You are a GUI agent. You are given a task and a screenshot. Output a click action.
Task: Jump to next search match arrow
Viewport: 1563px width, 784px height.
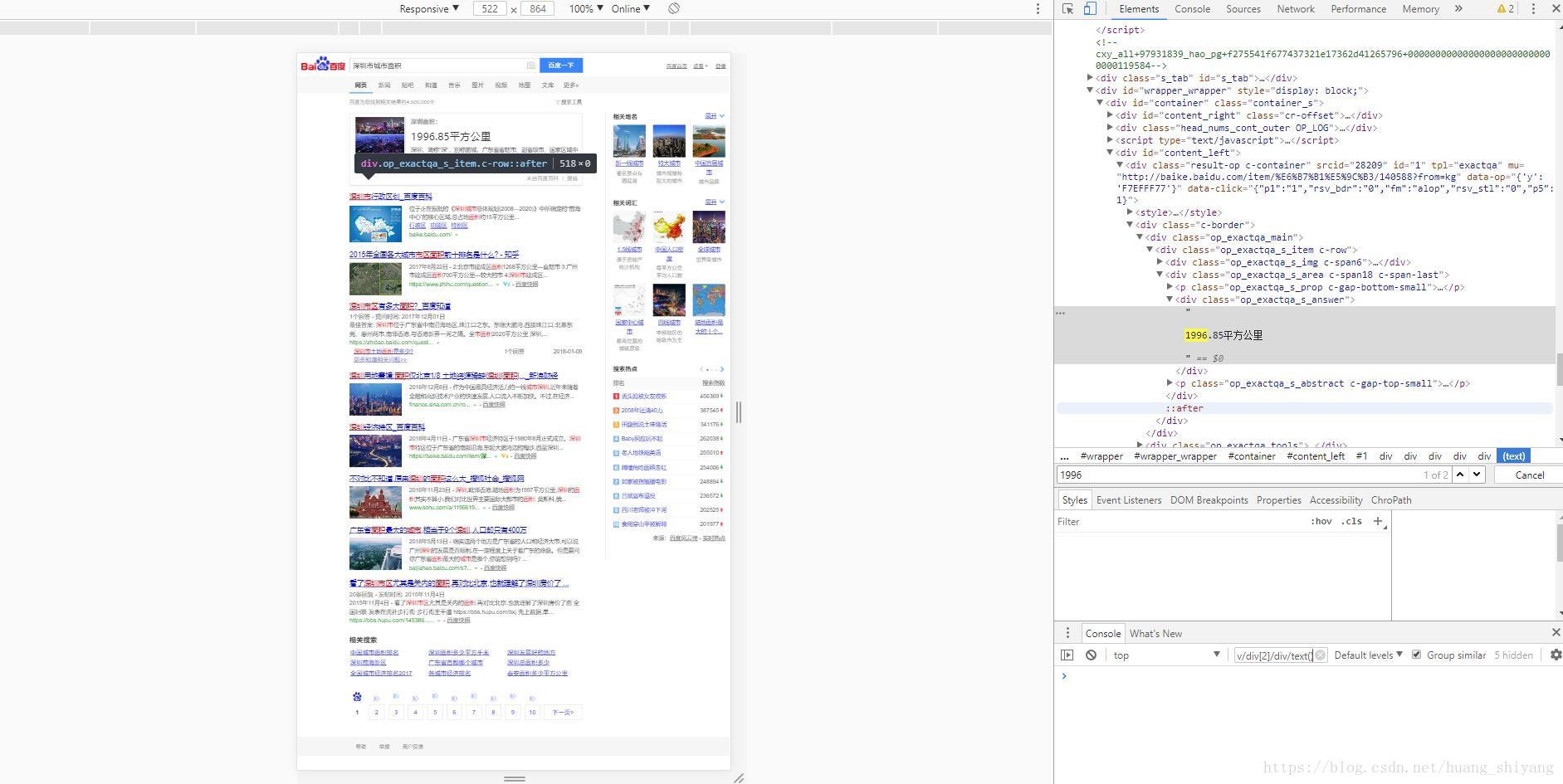click(x=1477, y=475)
